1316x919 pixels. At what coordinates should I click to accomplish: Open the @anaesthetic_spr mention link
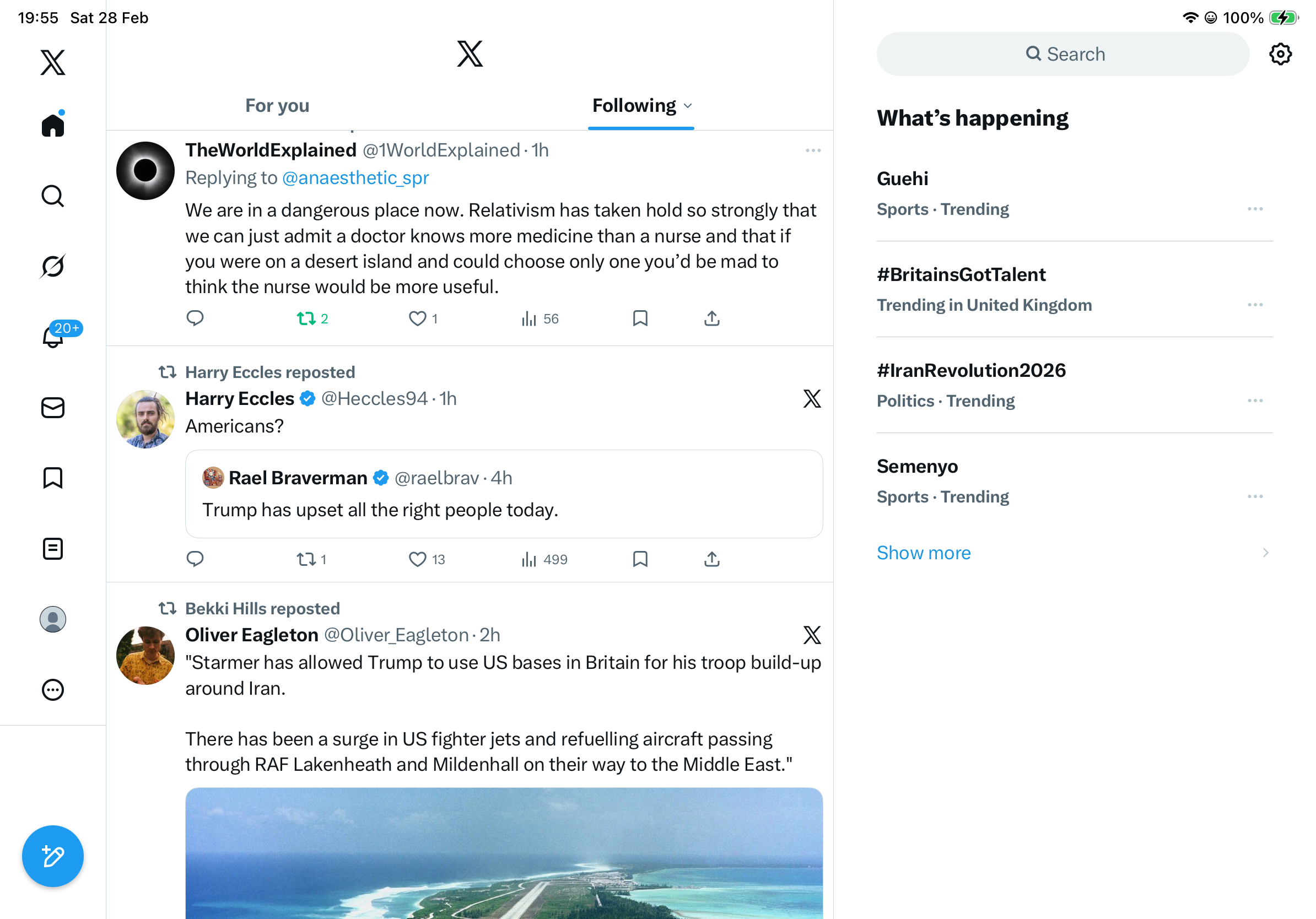pyautogui.click(x=355, y=178)
